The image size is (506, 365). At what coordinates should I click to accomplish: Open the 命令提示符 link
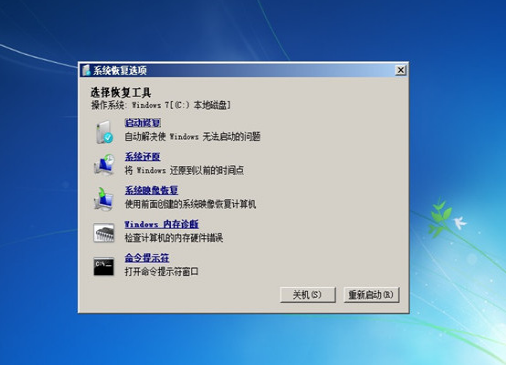[x=147, y=258]
